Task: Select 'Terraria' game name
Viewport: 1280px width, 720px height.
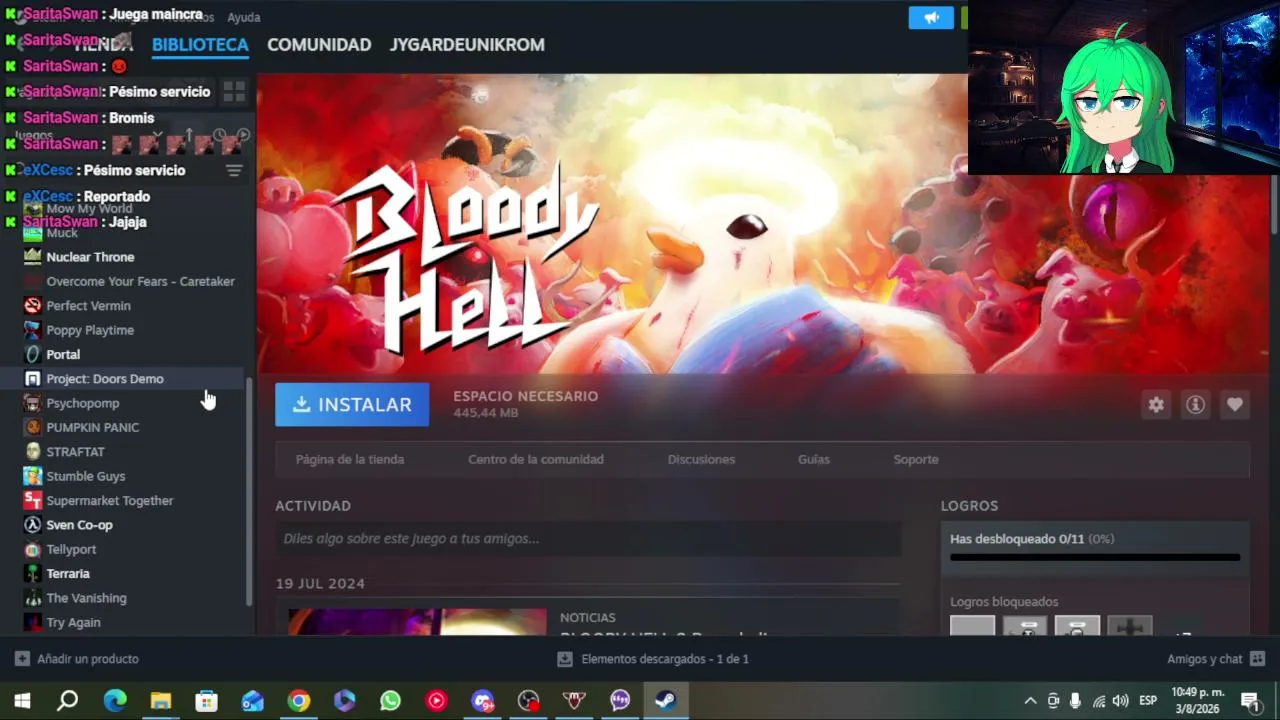Action: (x=68, y=574)
